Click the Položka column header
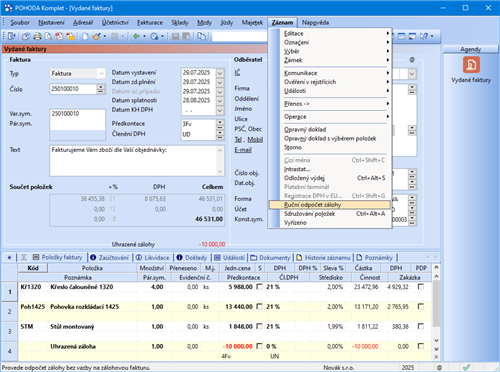Image resolution: width=500 pixels, height=372 pixels. pos(92,268)
